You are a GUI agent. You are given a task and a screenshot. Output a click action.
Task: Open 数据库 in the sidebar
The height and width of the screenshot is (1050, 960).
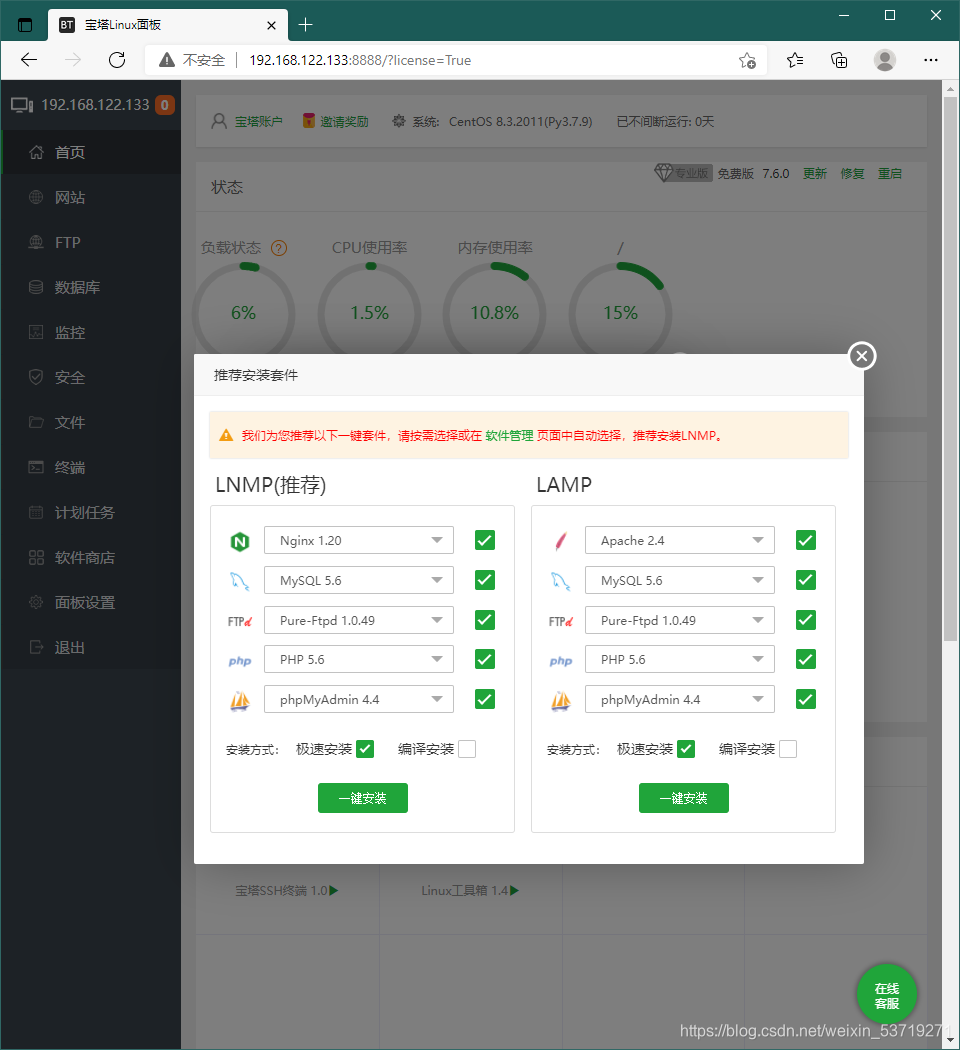point(91,287)
